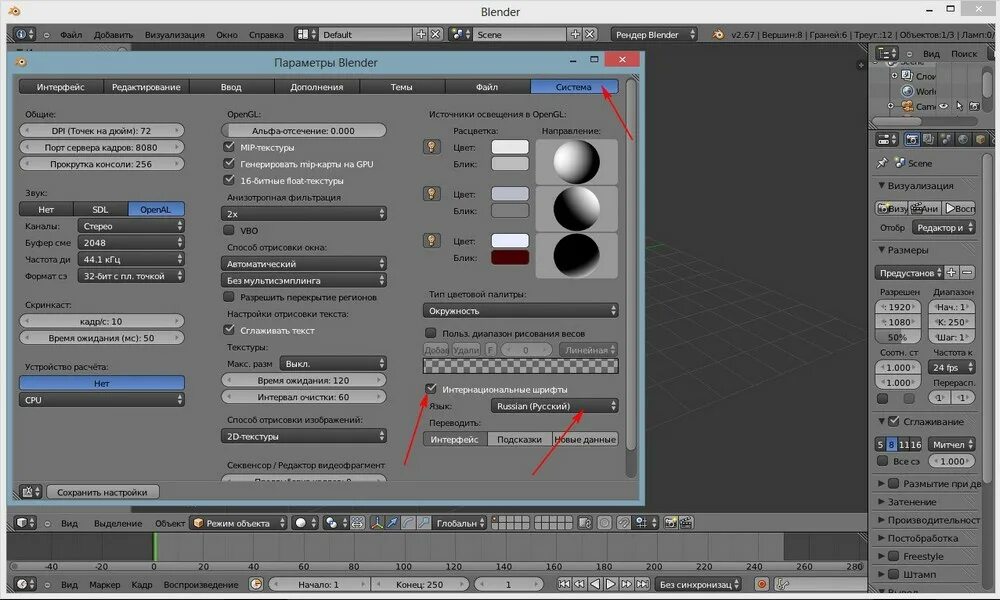Open the Russian (Русский) language dropdown
The image size is (1000, 600).
(554, 406)
